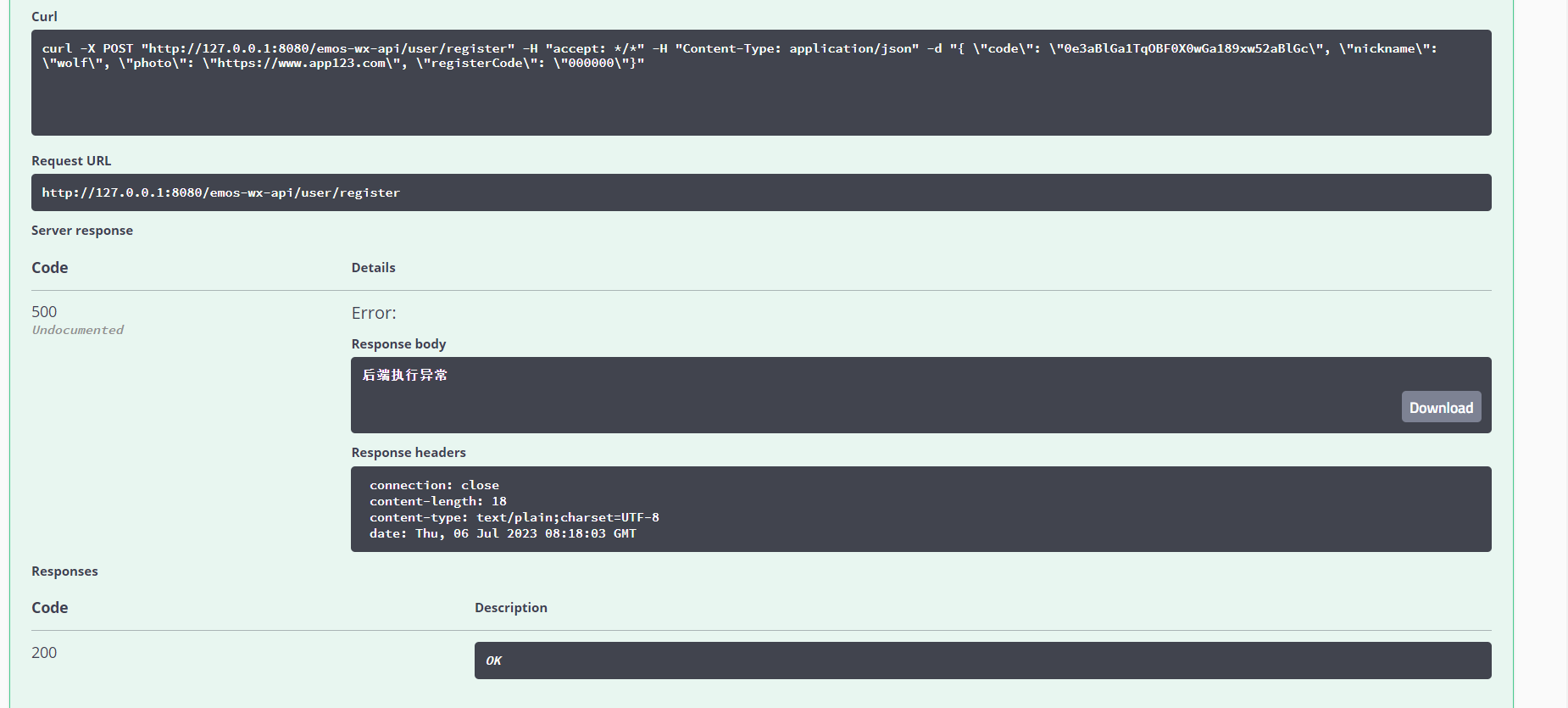Click the Response headers label
This screenshot has height=708, width=1568.
(409, 453)
